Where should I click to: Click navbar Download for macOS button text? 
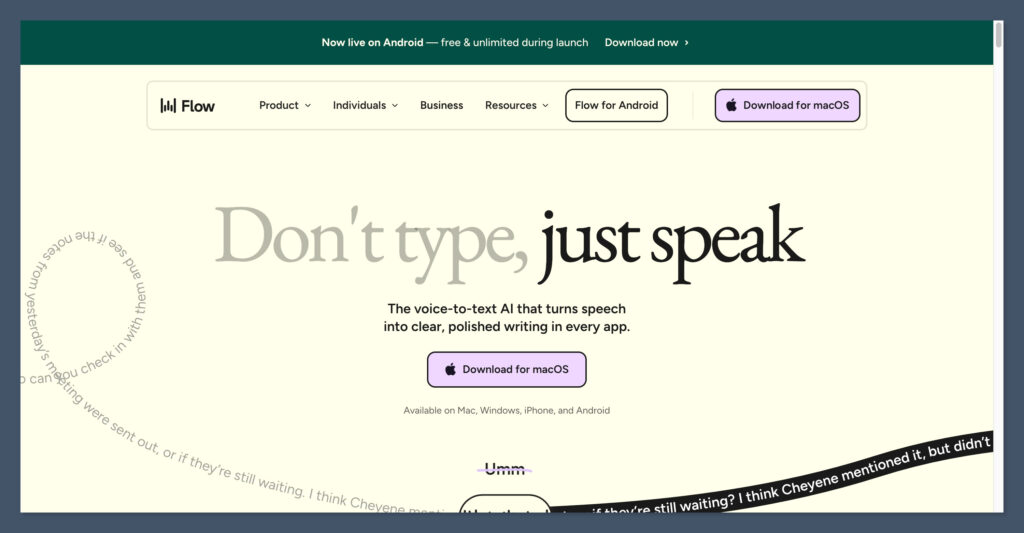coord(795,105)
